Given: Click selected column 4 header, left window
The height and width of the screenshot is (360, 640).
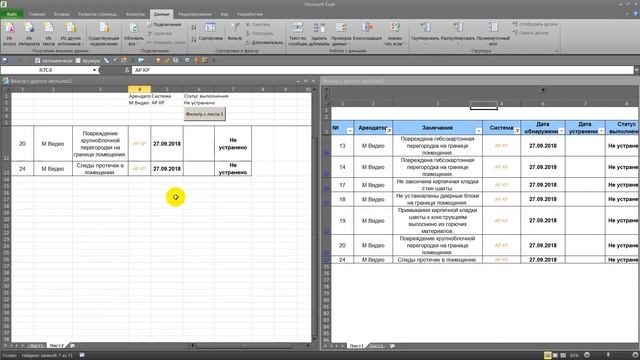Looking at the screenshot, I should click(139, 89).
